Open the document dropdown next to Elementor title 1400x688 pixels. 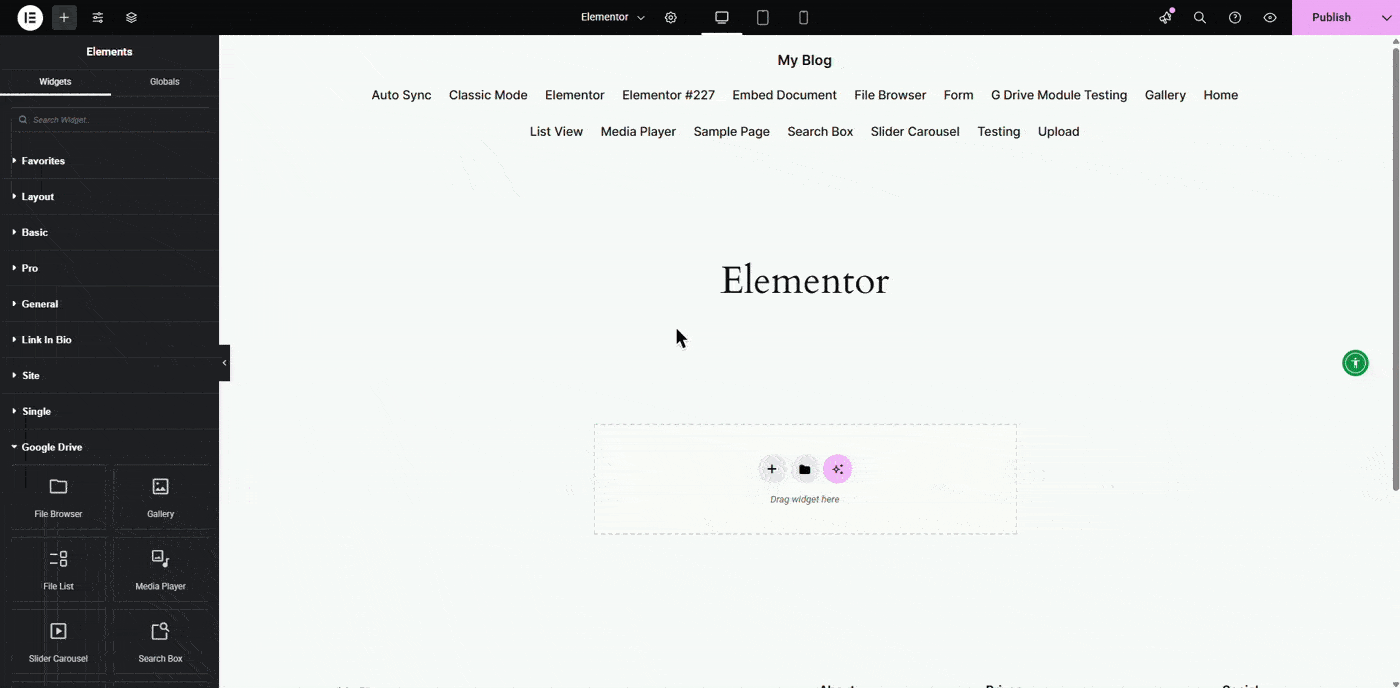tap(640, 17)
